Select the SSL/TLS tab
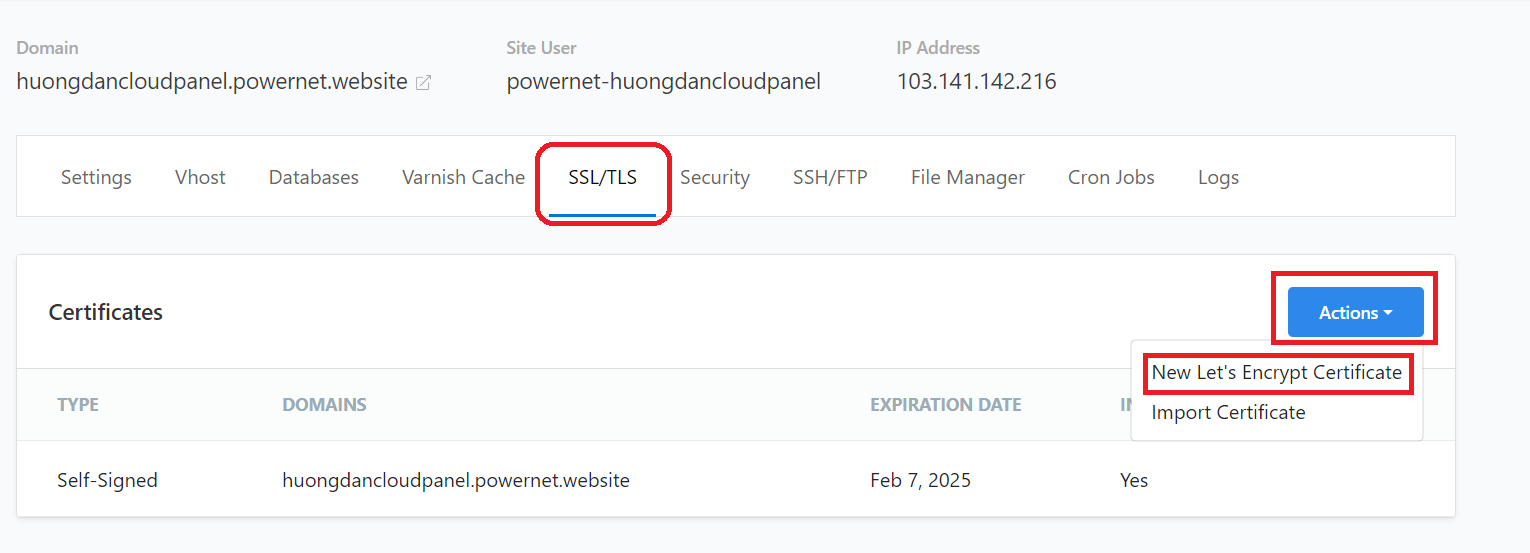This screenshot has height=553, width=1530. 602,177
